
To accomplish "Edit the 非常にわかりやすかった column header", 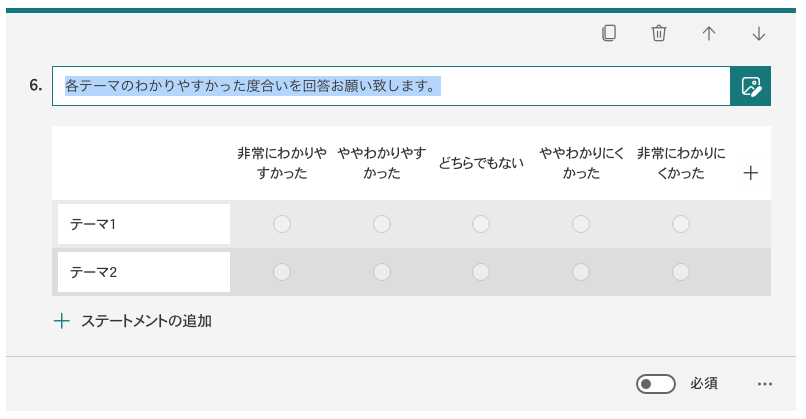I will pos(282,163).
